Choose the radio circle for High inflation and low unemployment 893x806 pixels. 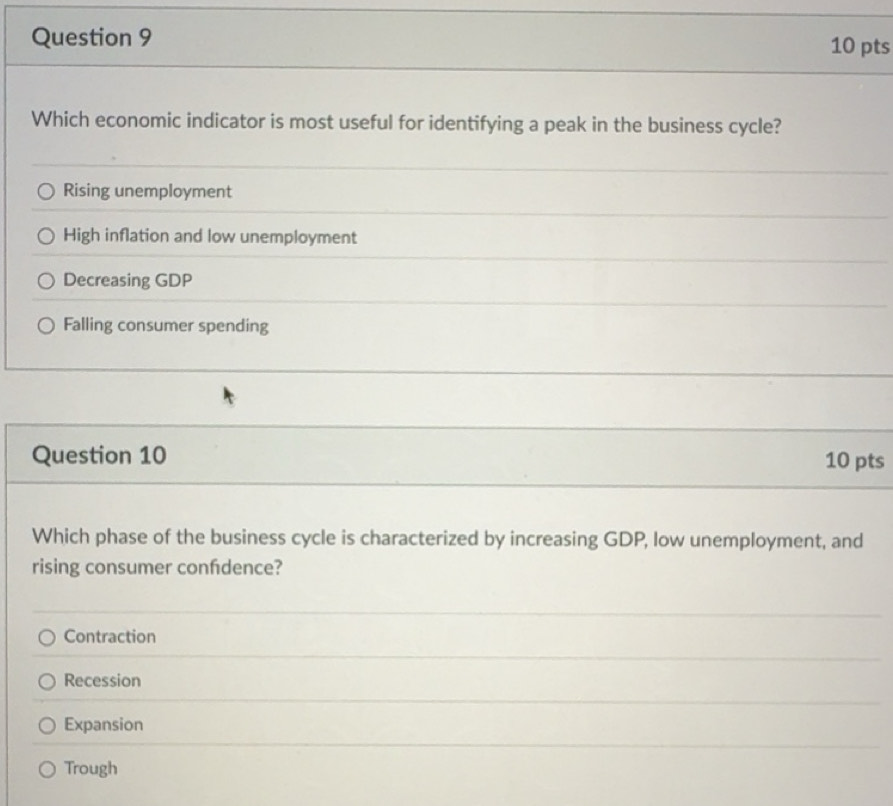(46, 236)
